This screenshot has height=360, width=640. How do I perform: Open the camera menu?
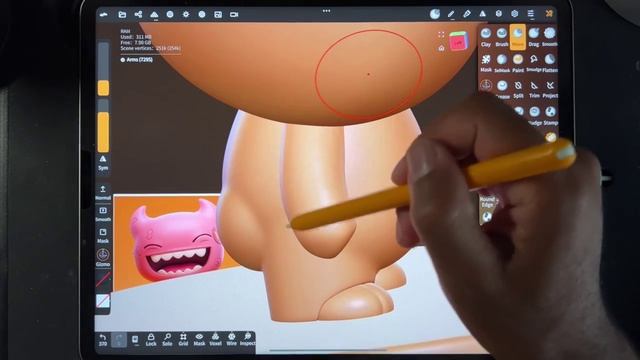pyautogui.click(x=234, y=14)
